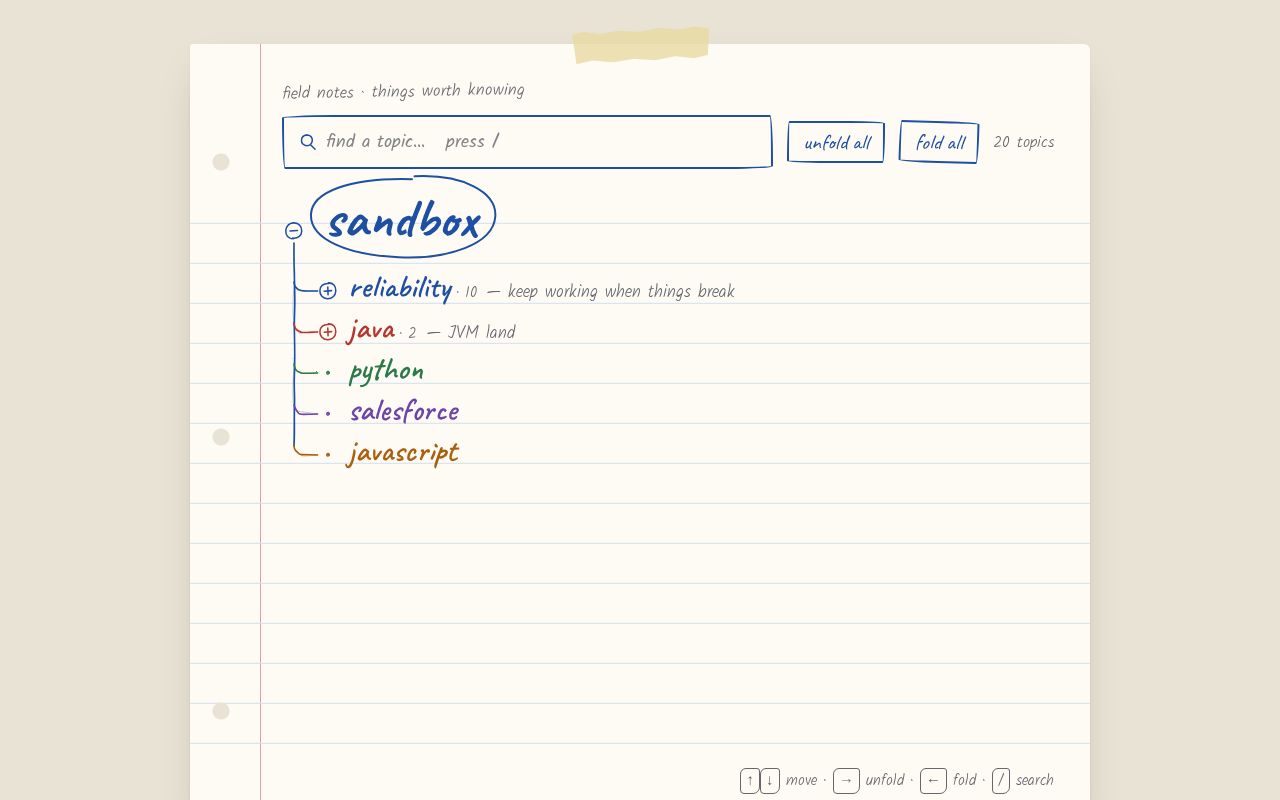
Task: Select the sandbox root topic
Action: coord(403,218)
